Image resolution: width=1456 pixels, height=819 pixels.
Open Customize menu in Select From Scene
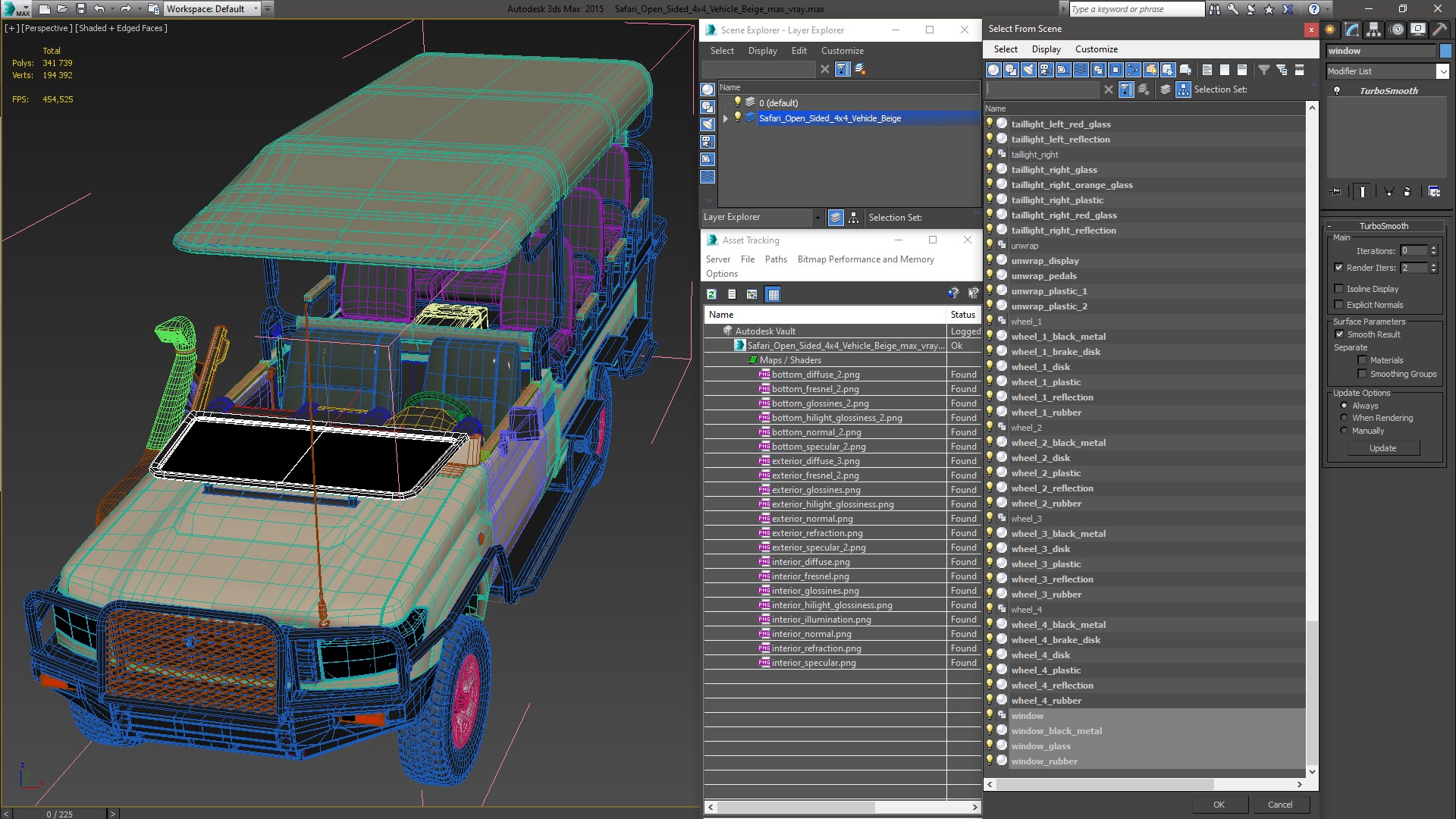1096,49
